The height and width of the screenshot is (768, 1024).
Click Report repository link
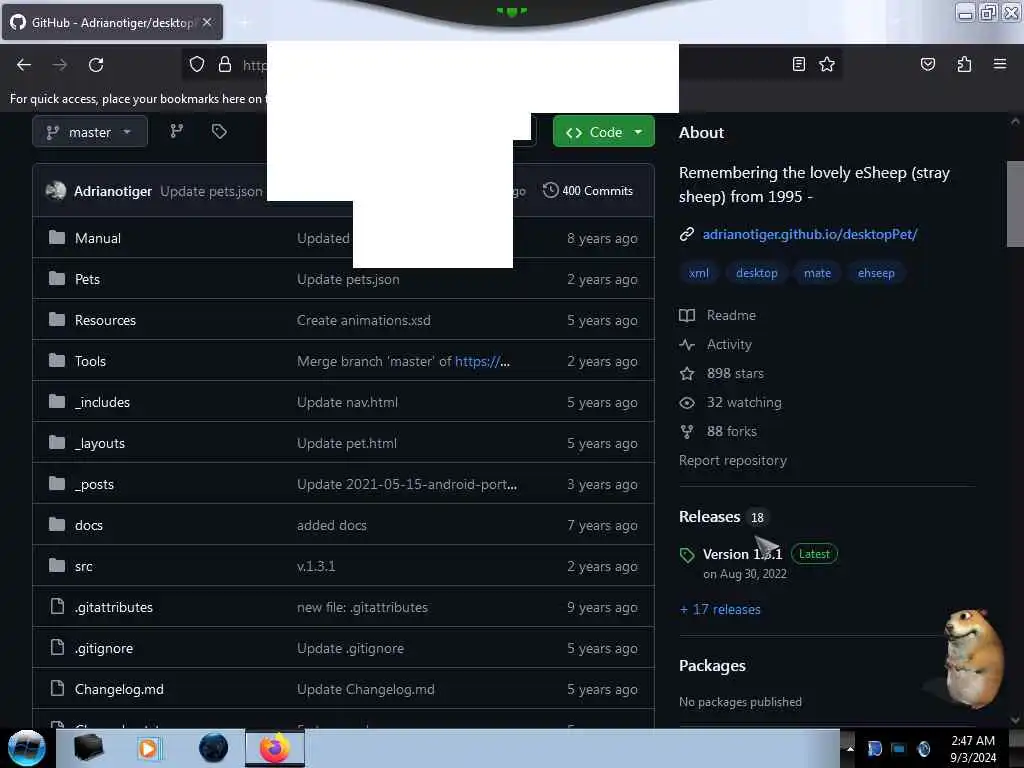(733, 460)
